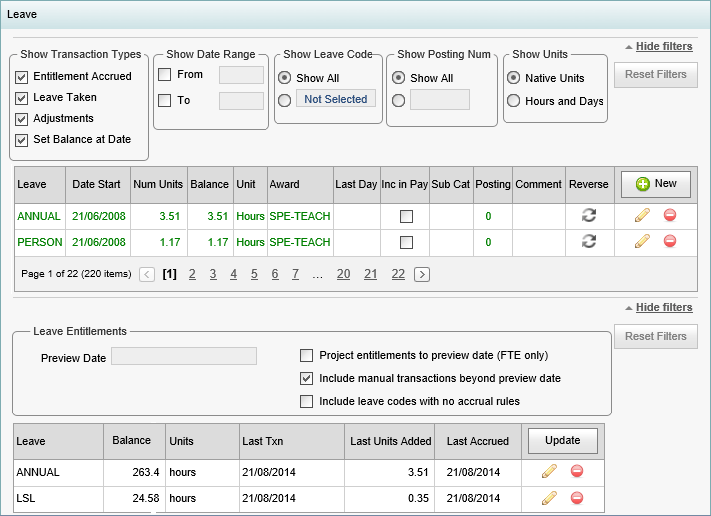Click into the Preview Date field
711x516 pixels.
(184, 356)
